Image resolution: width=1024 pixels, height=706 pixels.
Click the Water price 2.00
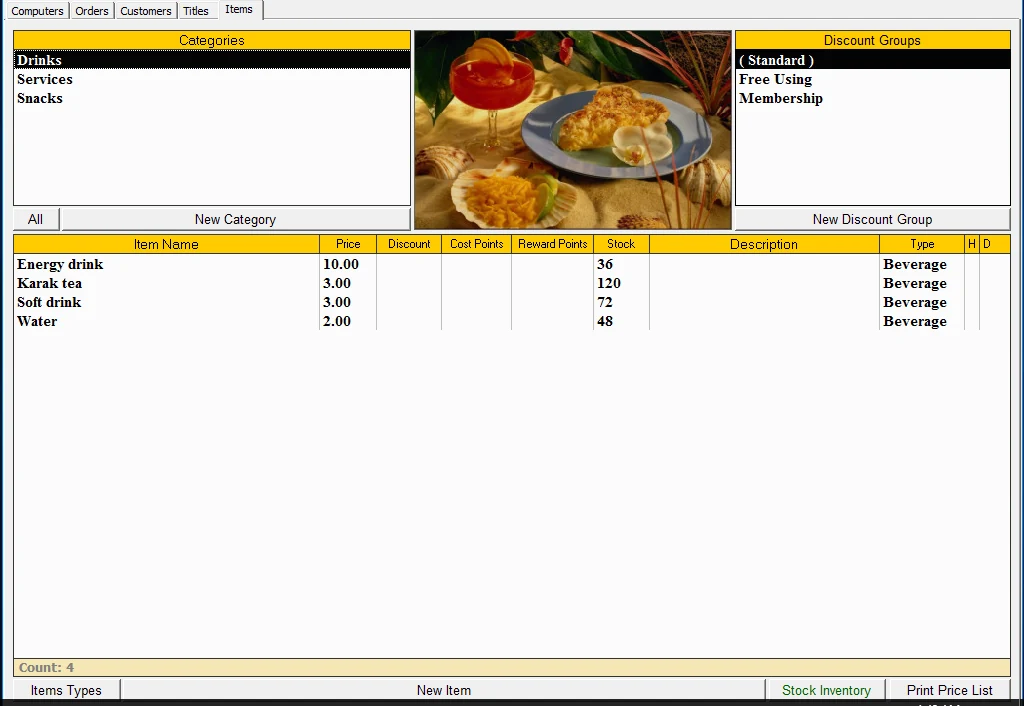point(337,321)
